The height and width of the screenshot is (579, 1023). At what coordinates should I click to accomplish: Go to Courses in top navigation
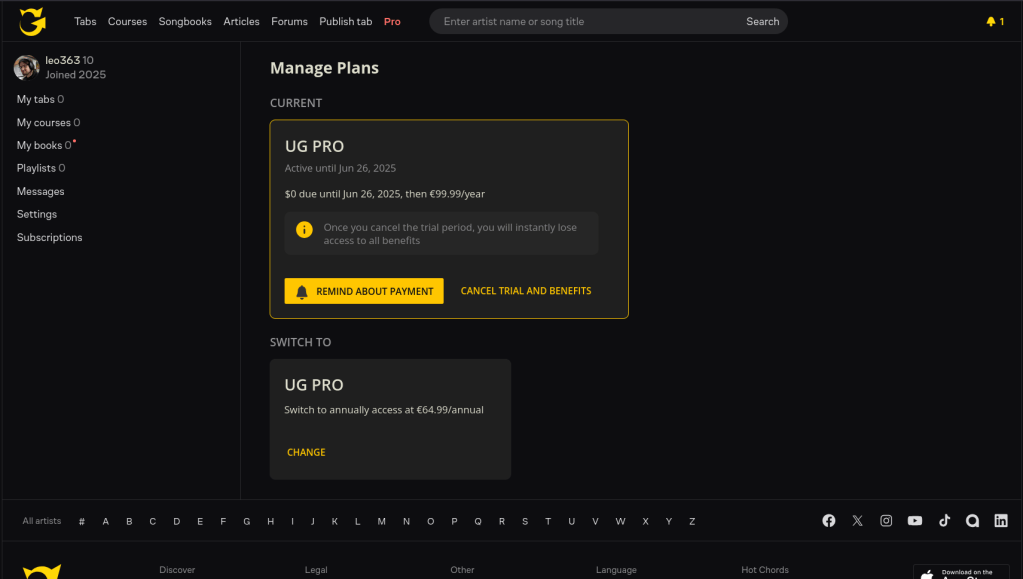tap(127, 21)
